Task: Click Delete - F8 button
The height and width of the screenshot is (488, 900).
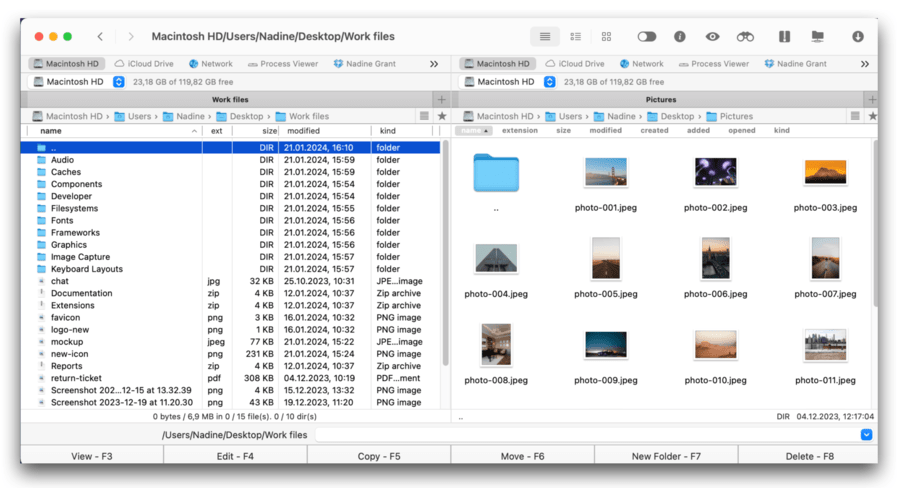Action: [809, 456]
